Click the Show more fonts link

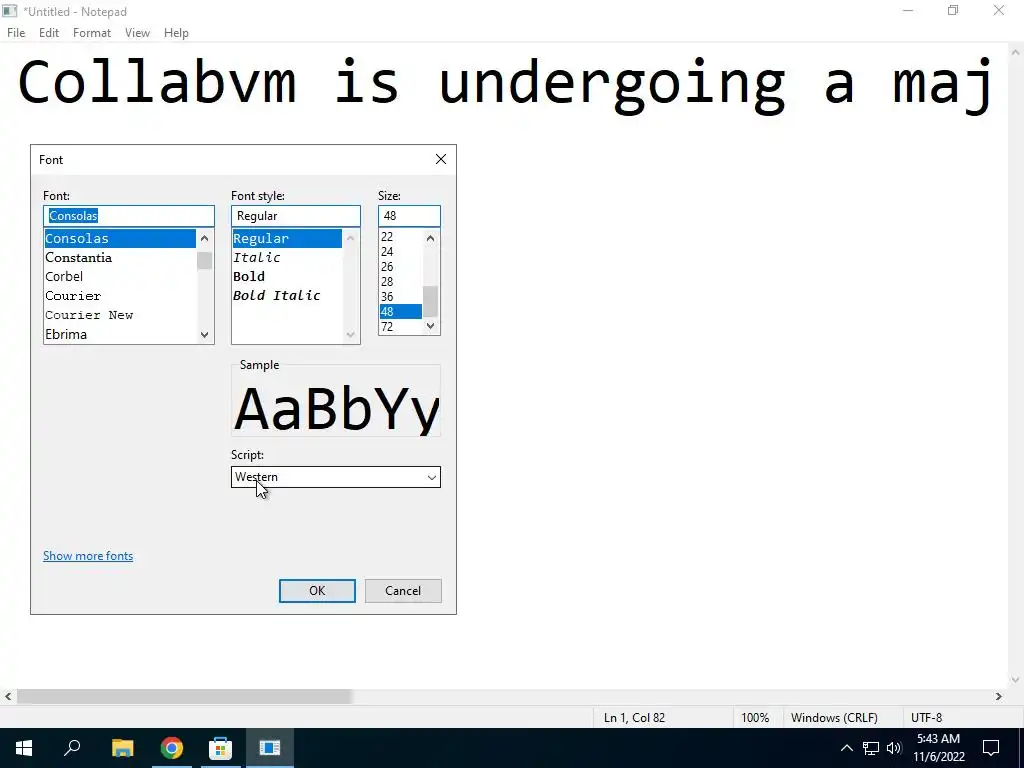[x=88, y=556]
